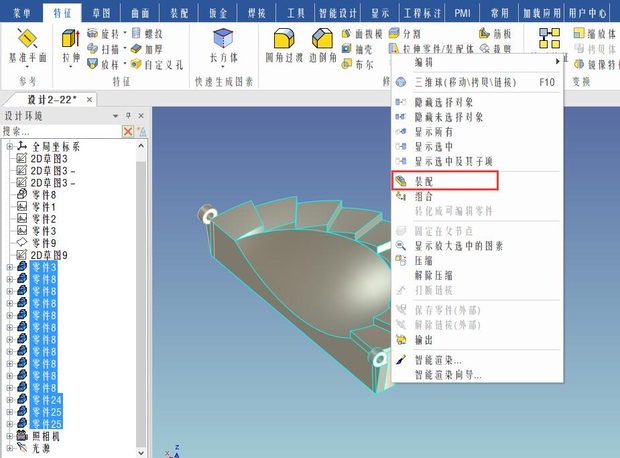This screenshot has width=620, height=458.
Task: Open the dropdown arrow next to 扫描
Action: (125, 48)
